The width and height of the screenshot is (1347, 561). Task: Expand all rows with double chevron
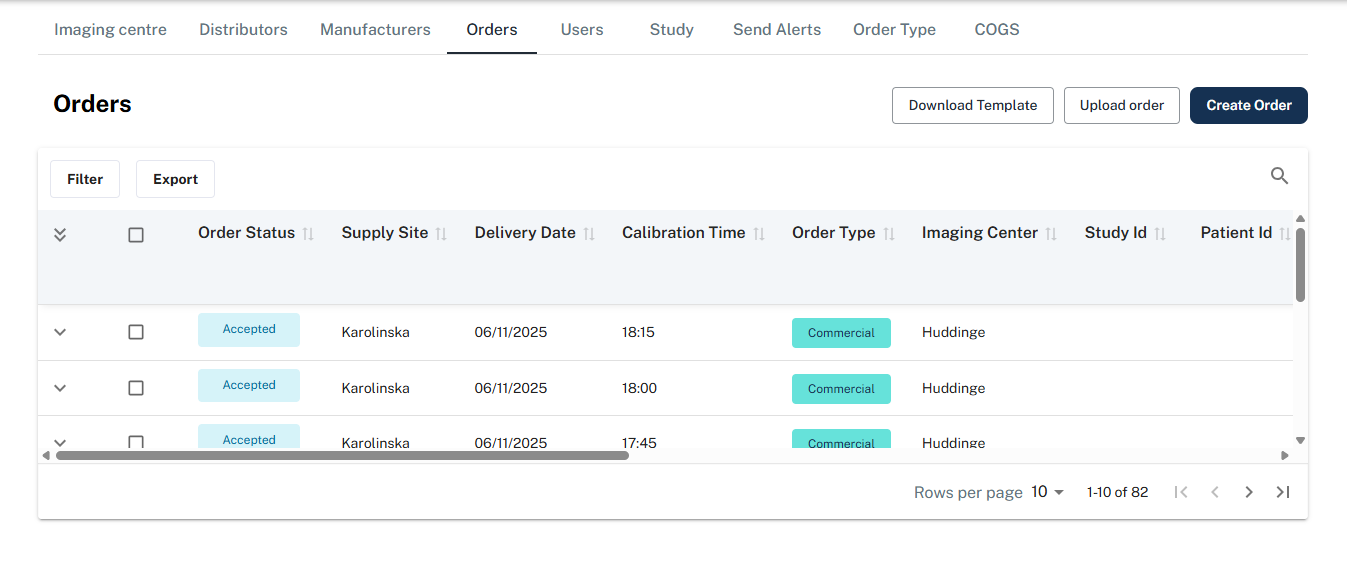60,235
